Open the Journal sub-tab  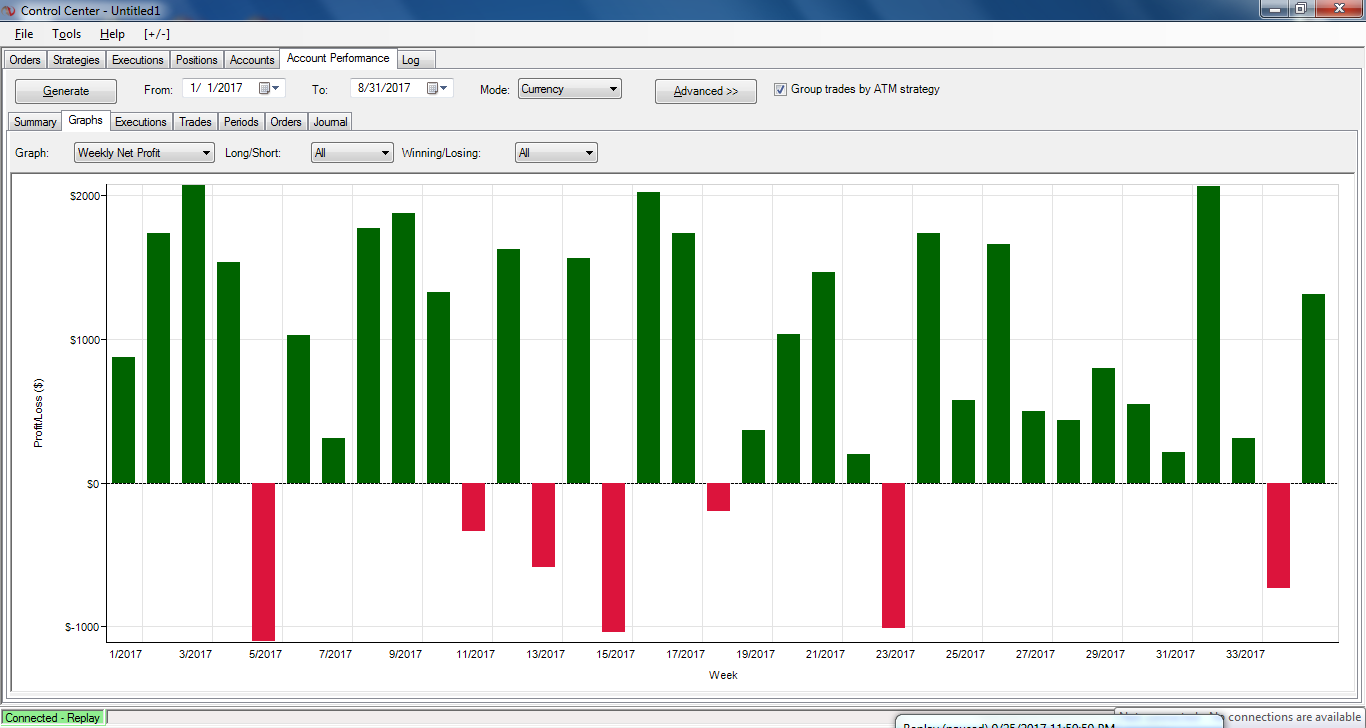click(330, 122)
